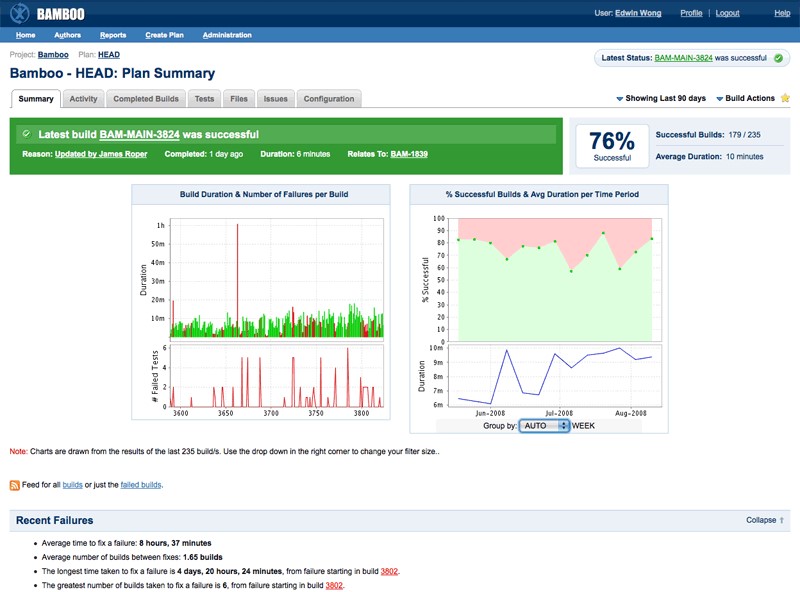The width and height of the screenshot is (800, 592).
Task: Open the failed builds feed link
Action: (141, 485)
